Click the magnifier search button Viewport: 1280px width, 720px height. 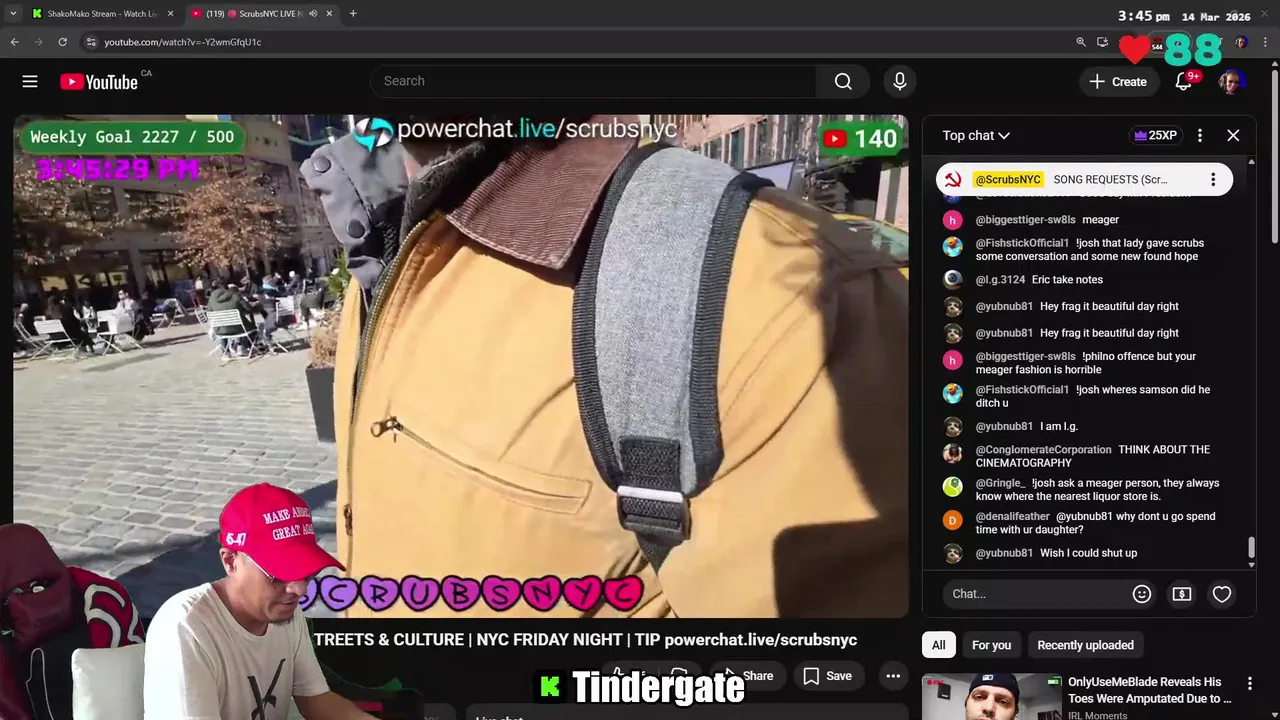[843, 81]
